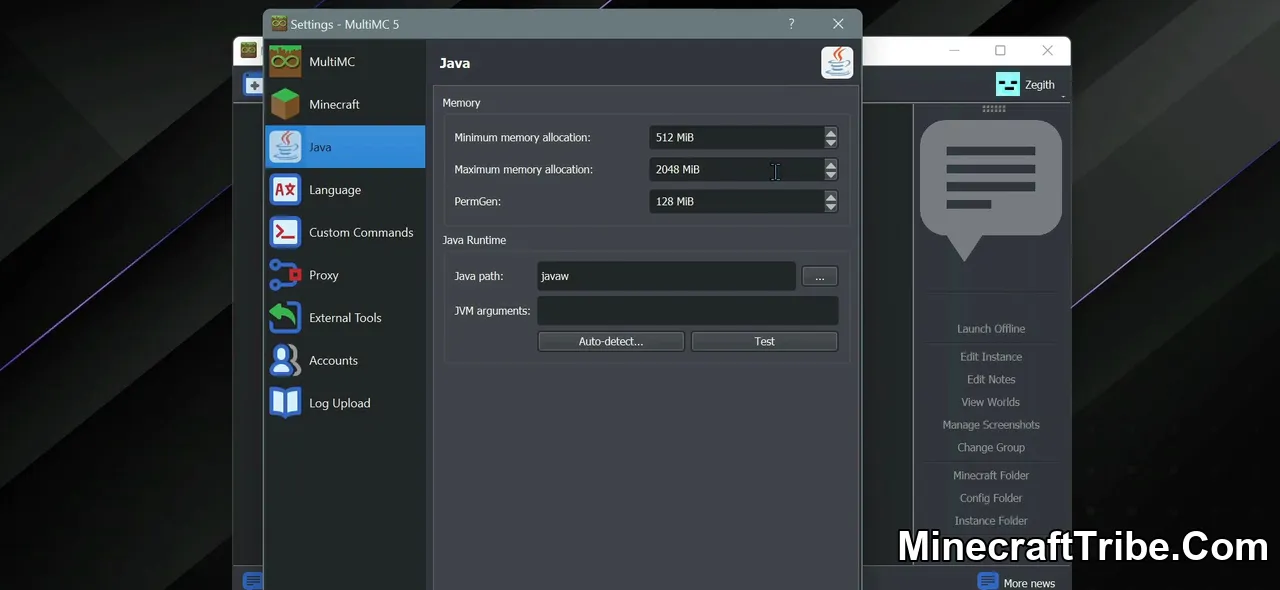This screenshot has height=590, width=1280.
Task: Open Custom Commands terminal icon
Action: click(286, 232)
